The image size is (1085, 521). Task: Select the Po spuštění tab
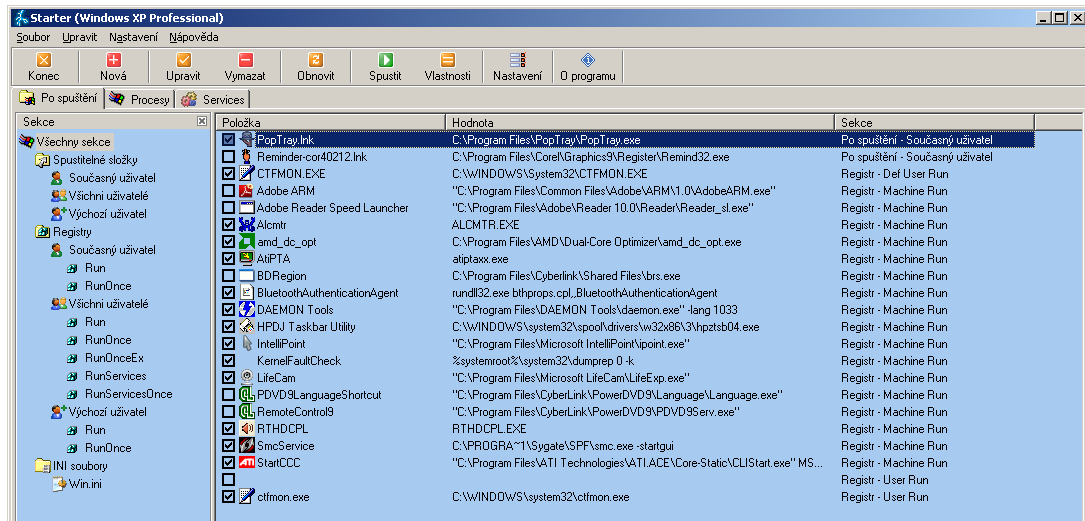(x=59, y=98)
